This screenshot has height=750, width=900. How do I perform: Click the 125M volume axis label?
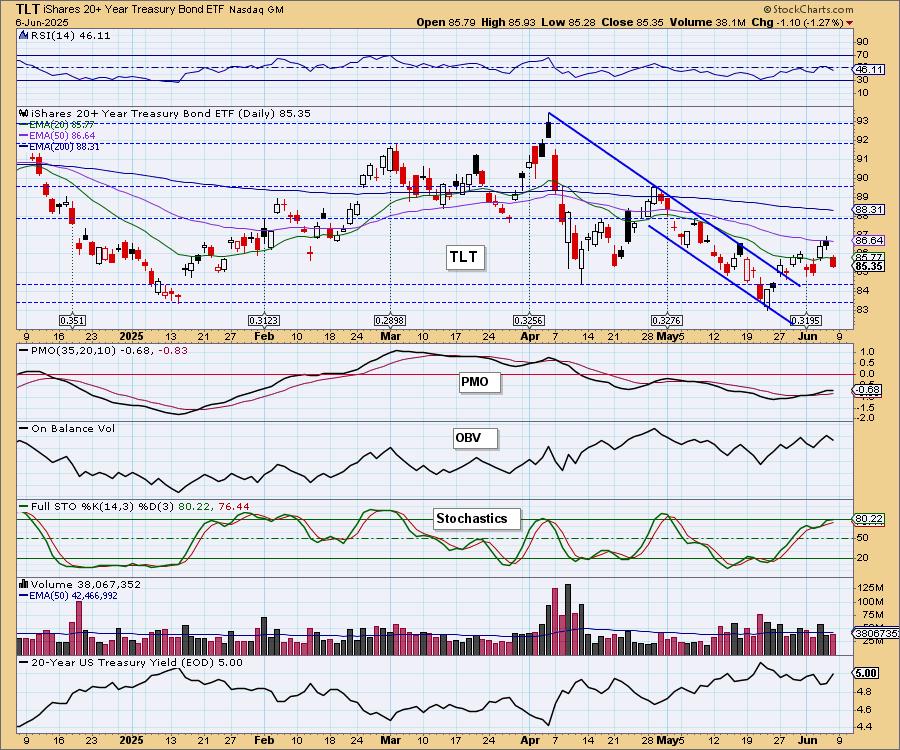coord(870,588)
